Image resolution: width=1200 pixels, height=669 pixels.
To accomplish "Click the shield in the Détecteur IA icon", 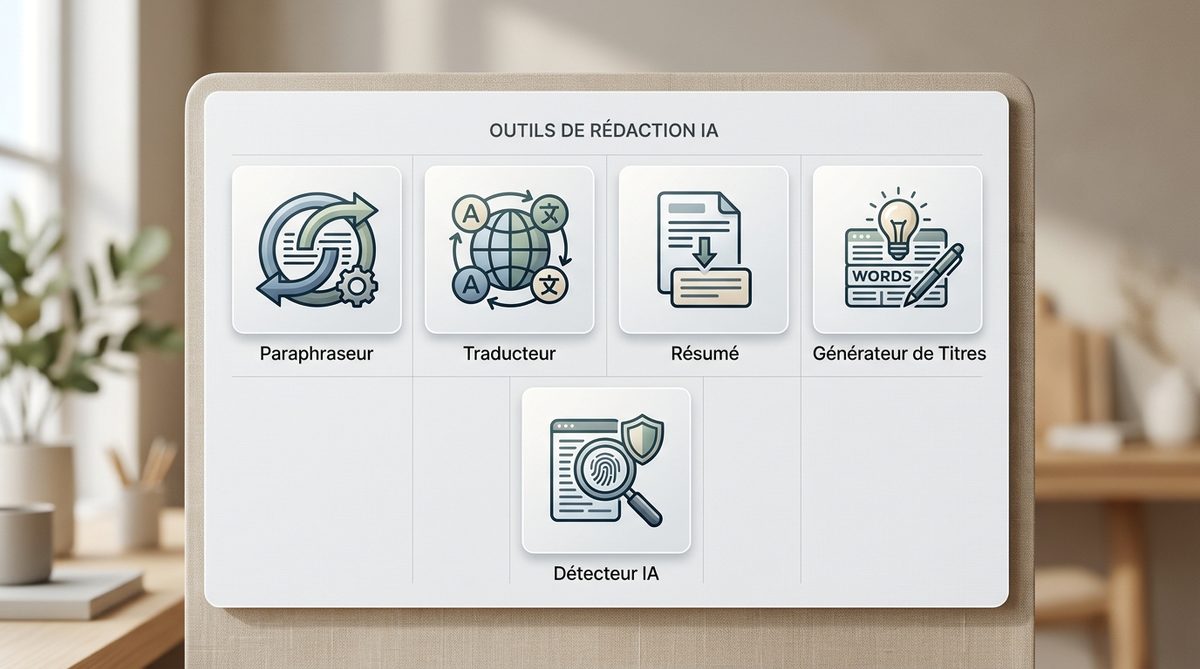I will [638, 436].
